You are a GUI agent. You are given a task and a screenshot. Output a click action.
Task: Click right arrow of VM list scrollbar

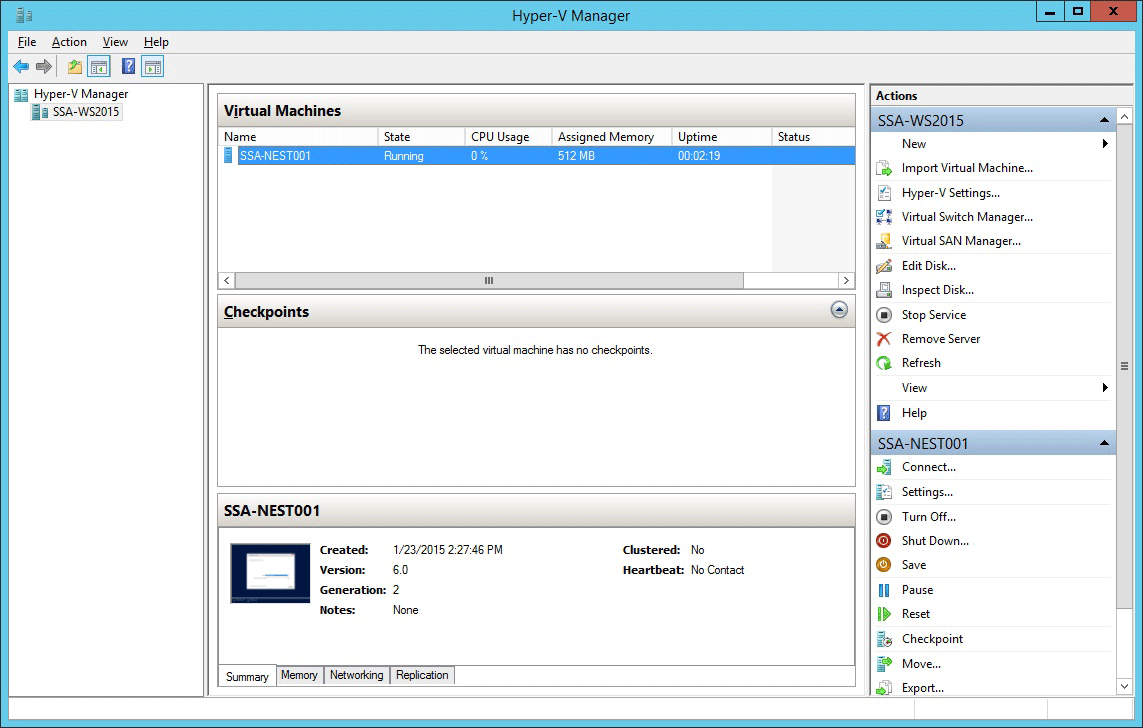point(846,281)
